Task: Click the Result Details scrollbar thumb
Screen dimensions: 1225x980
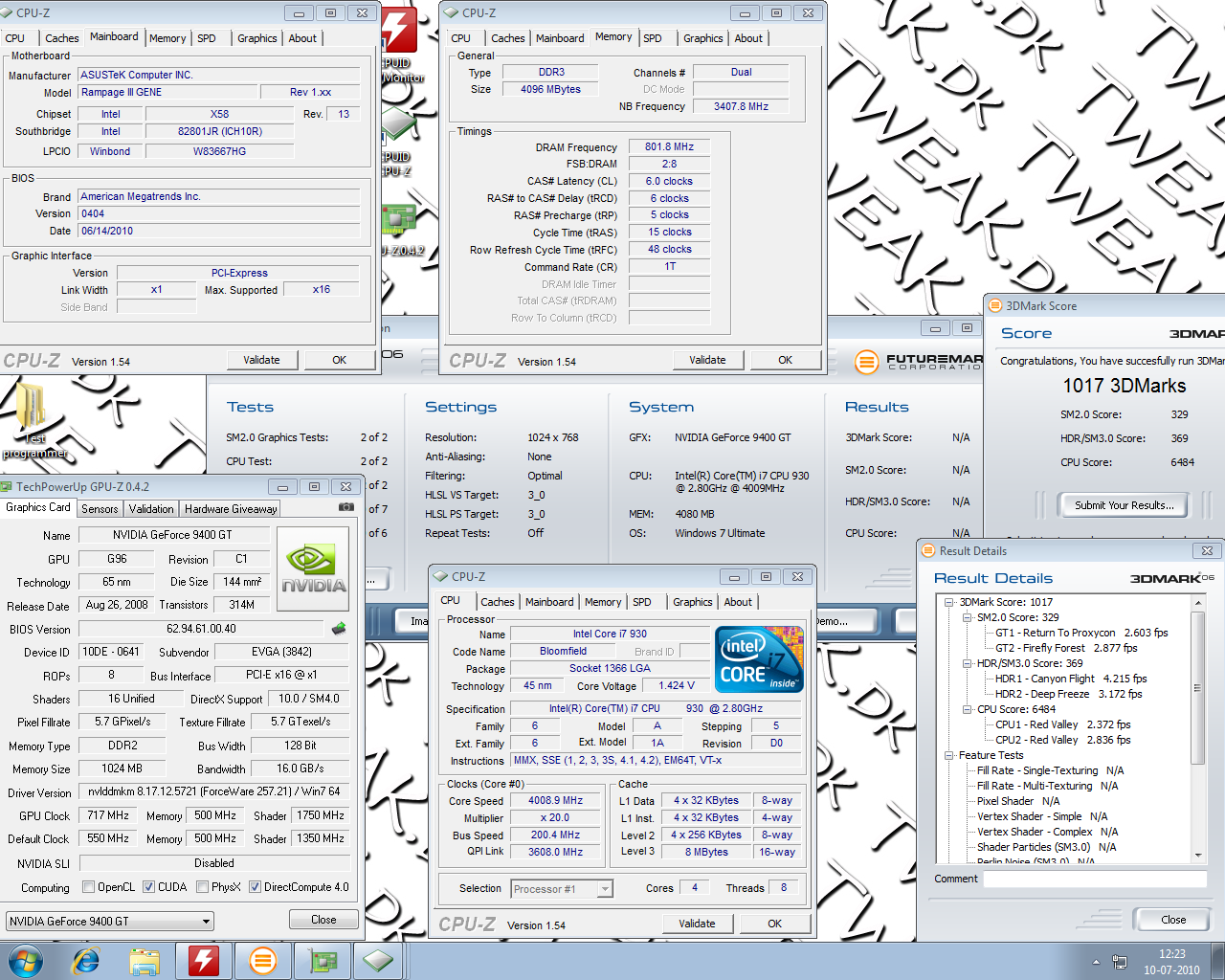Action: coord(1197,687)
